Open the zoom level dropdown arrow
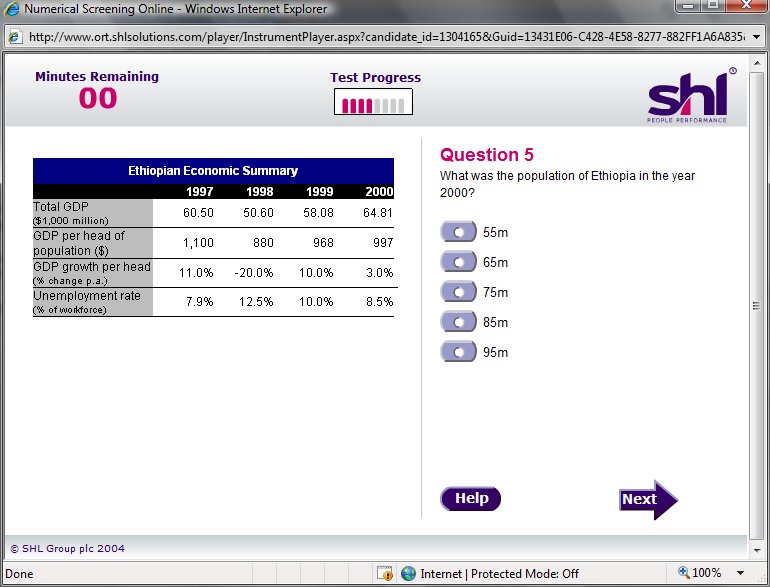This screenshot has height=587, width=770. point(740,573)
